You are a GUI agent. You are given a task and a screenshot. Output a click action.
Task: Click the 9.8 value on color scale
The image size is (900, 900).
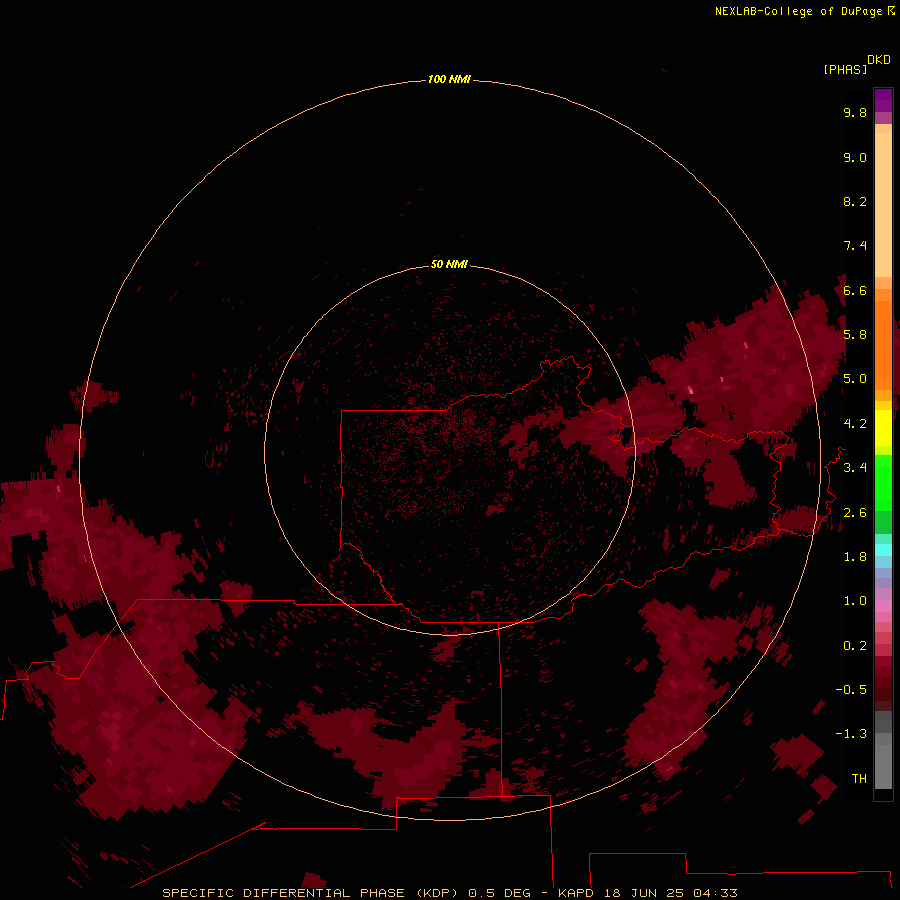tap(855, 112)
